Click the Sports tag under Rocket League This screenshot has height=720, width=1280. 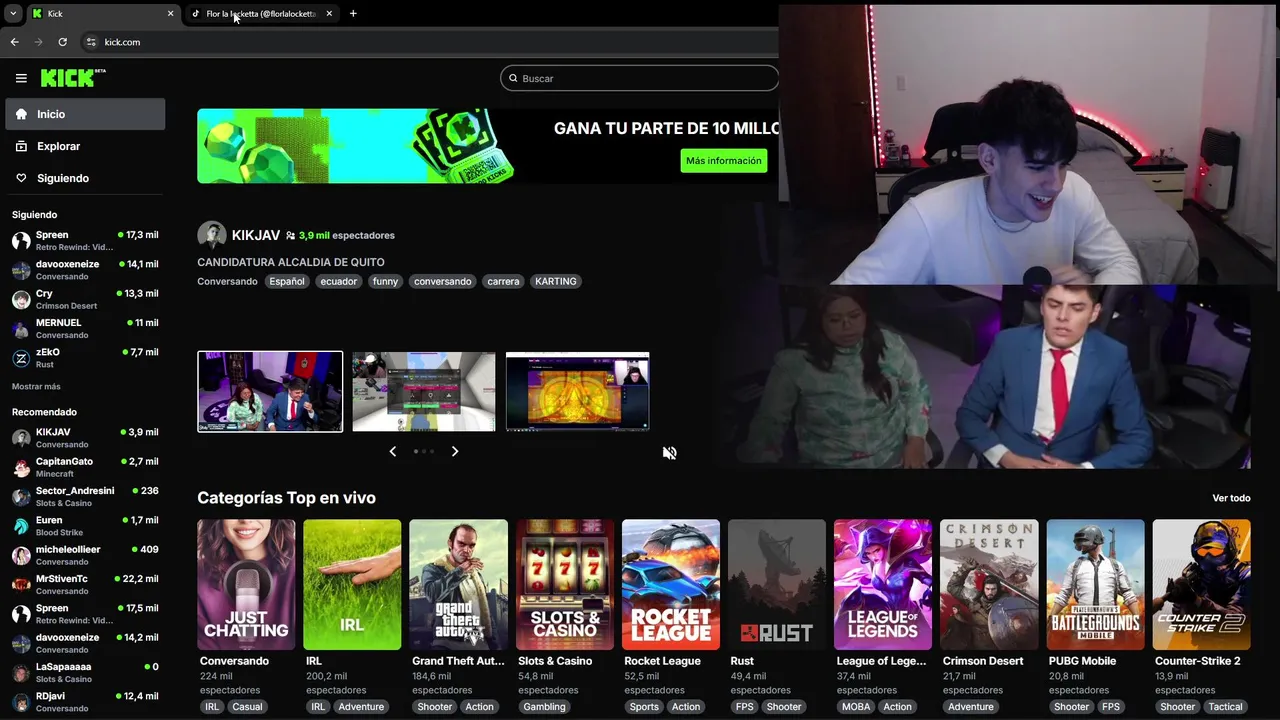[x=644, y=707]
